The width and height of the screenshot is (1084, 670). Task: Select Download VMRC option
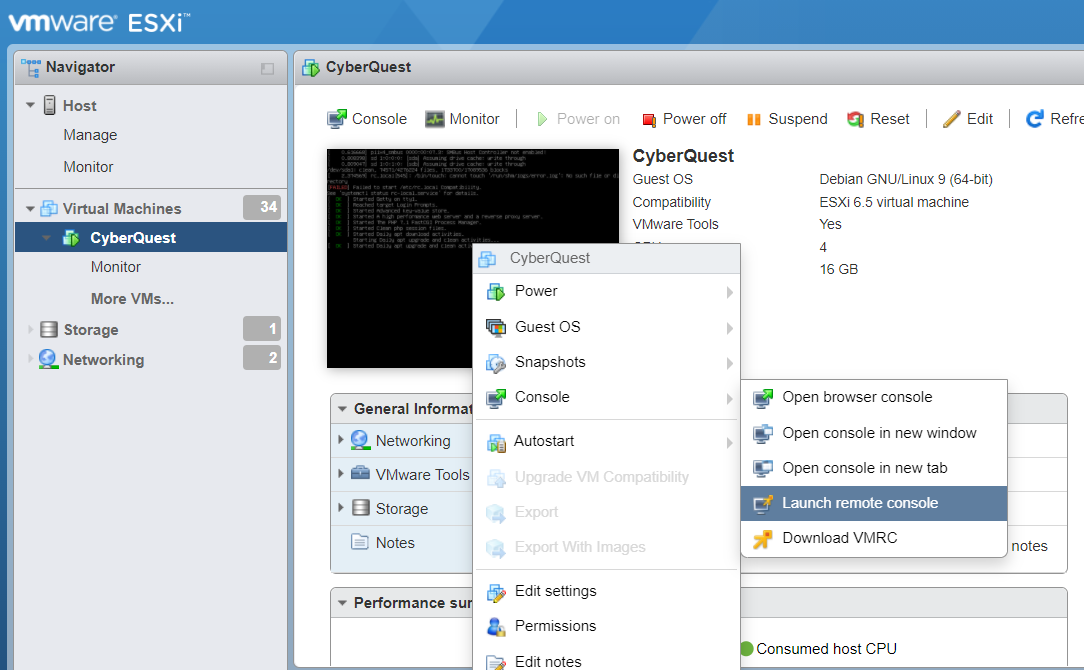coord(874,538)
